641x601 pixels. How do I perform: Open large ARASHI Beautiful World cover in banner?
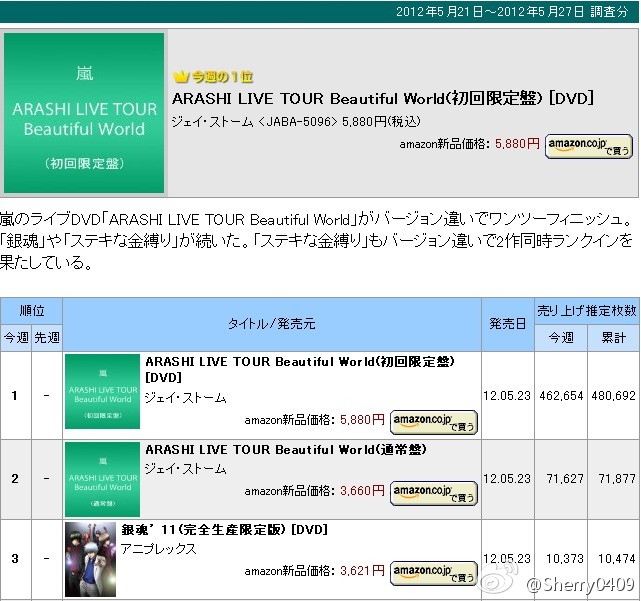pos(84,113)
